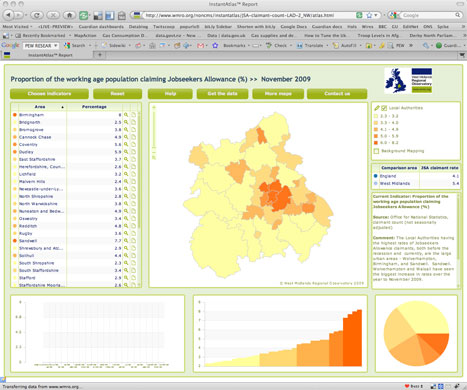Toggle the Local Authorities layer checkbox
This screenshot has height=390, width=467.
point(384,108)
